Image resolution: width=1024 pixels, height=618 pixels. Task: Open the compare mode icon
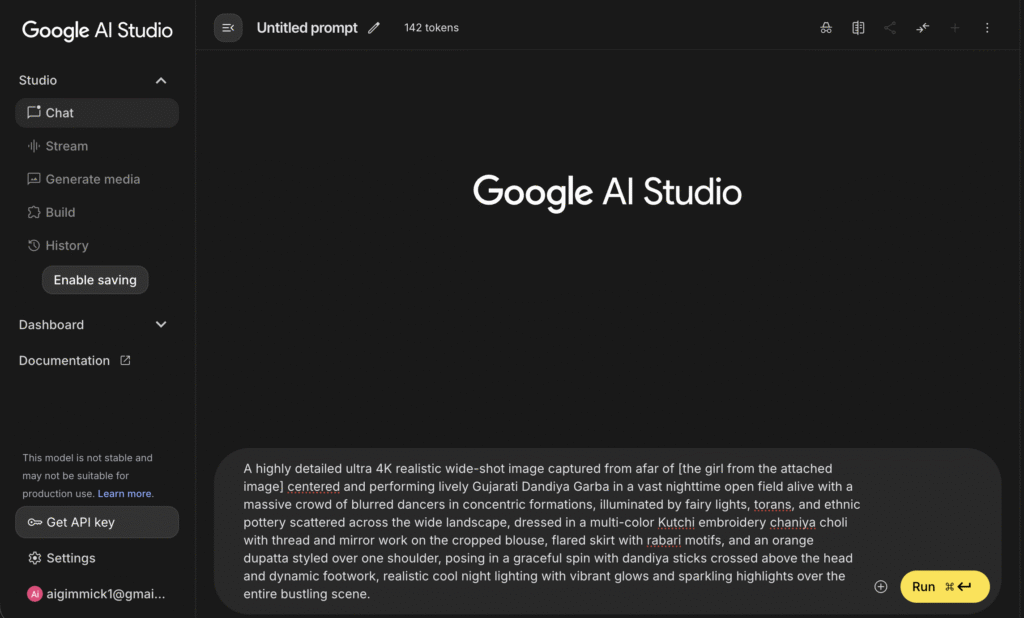(858, 28)
